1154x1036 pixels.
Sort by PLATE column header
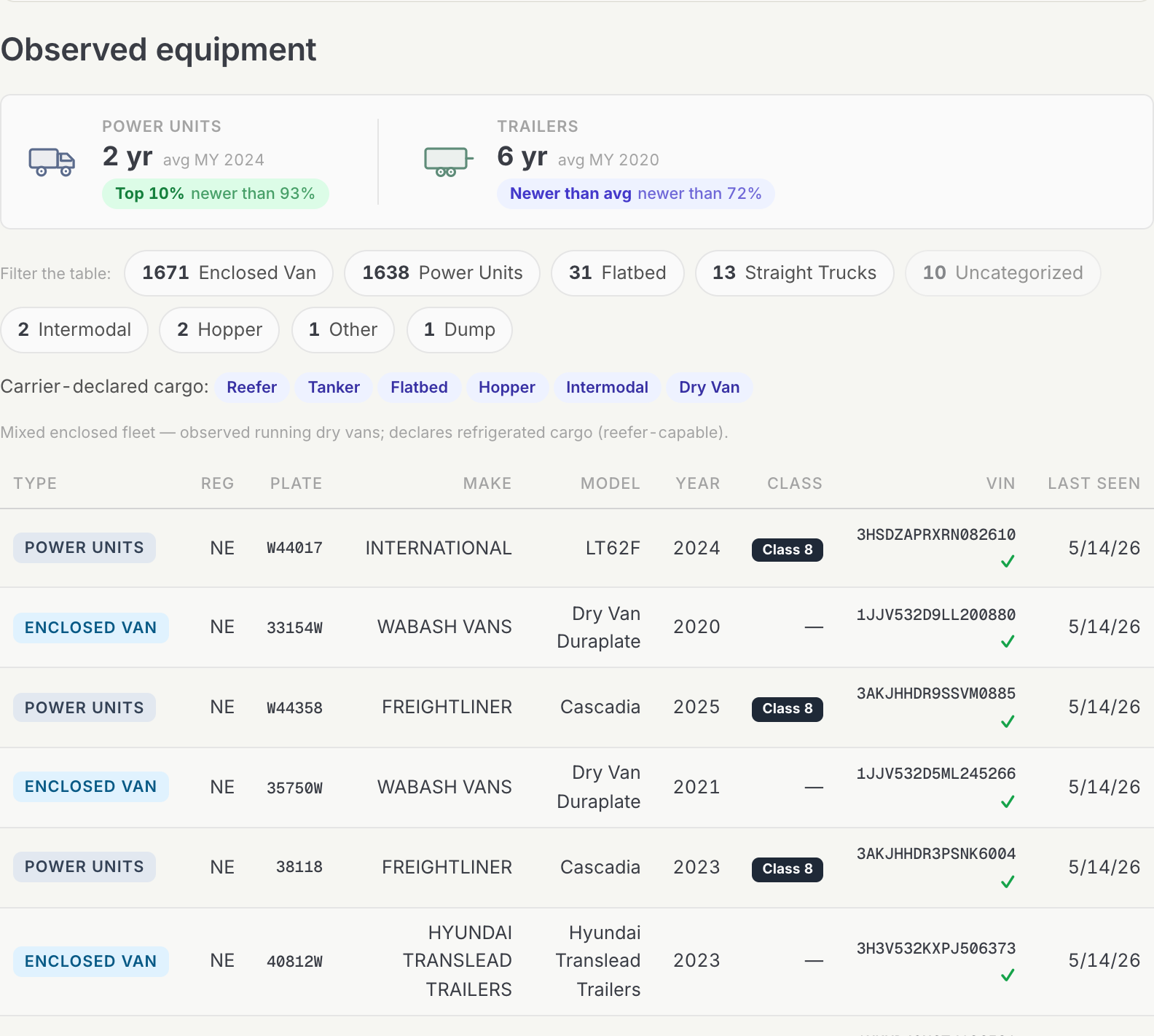(296, 484)
